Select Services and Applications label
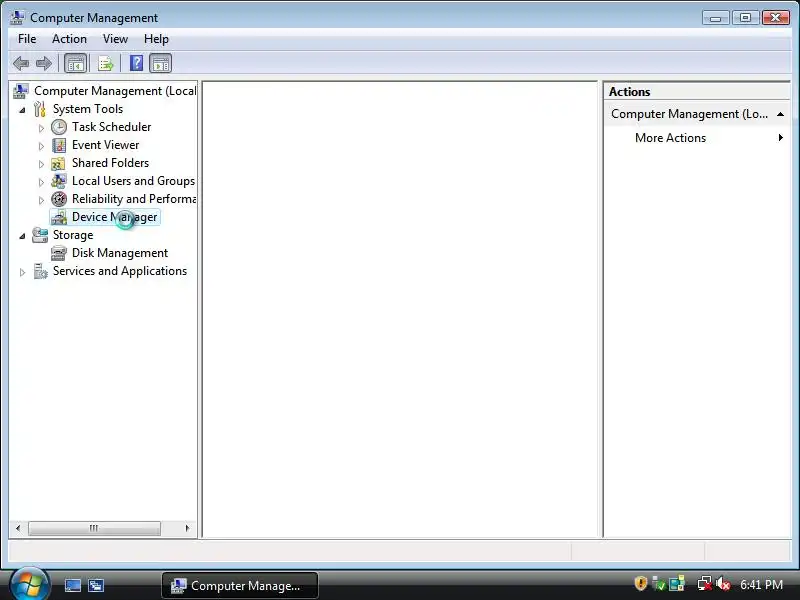Image resolution: width=800 pixels, height=600 pixels. (x=120, y=271)
